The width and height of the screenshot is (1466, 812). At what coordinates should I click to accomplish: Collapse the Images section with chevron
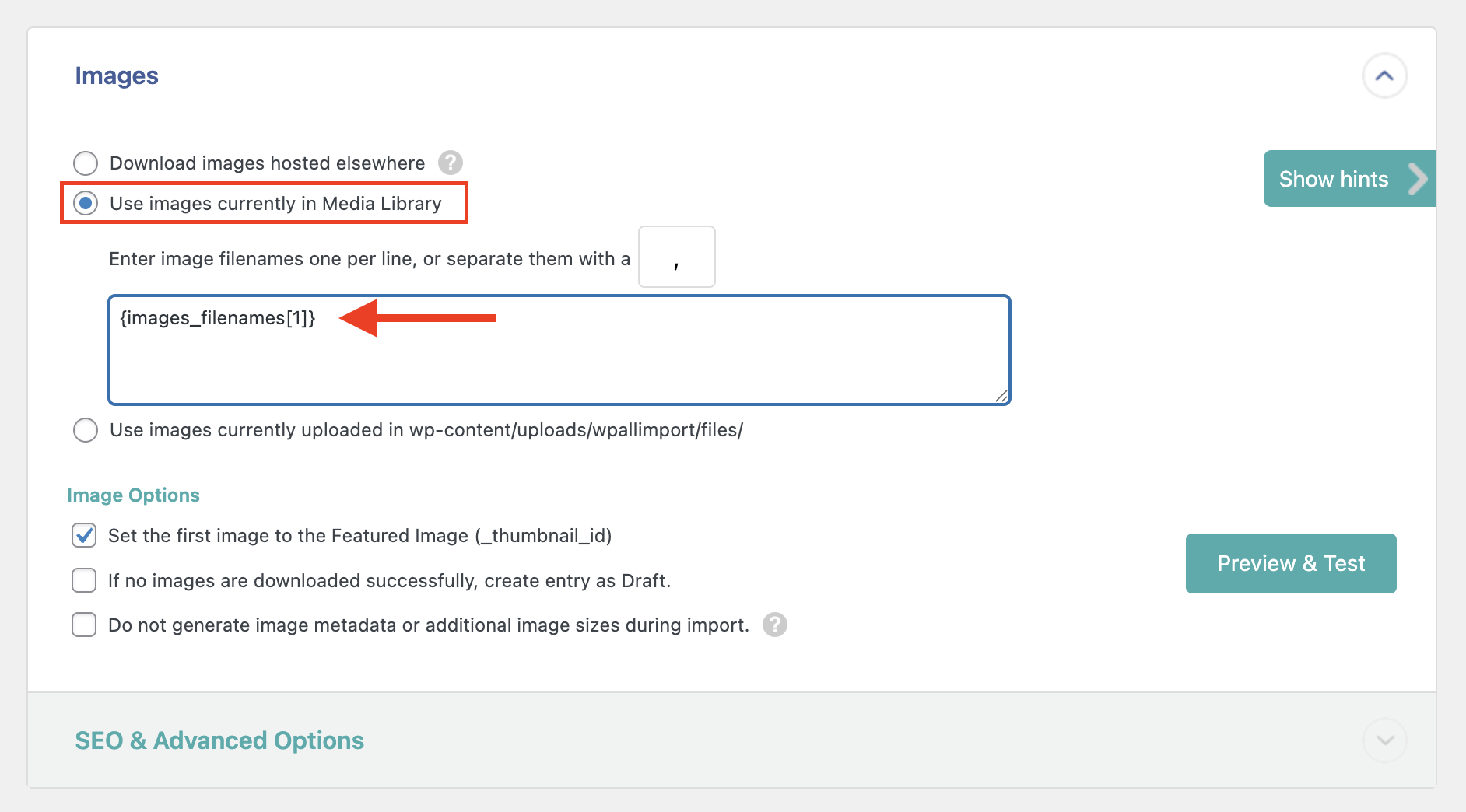(1384, 75)
